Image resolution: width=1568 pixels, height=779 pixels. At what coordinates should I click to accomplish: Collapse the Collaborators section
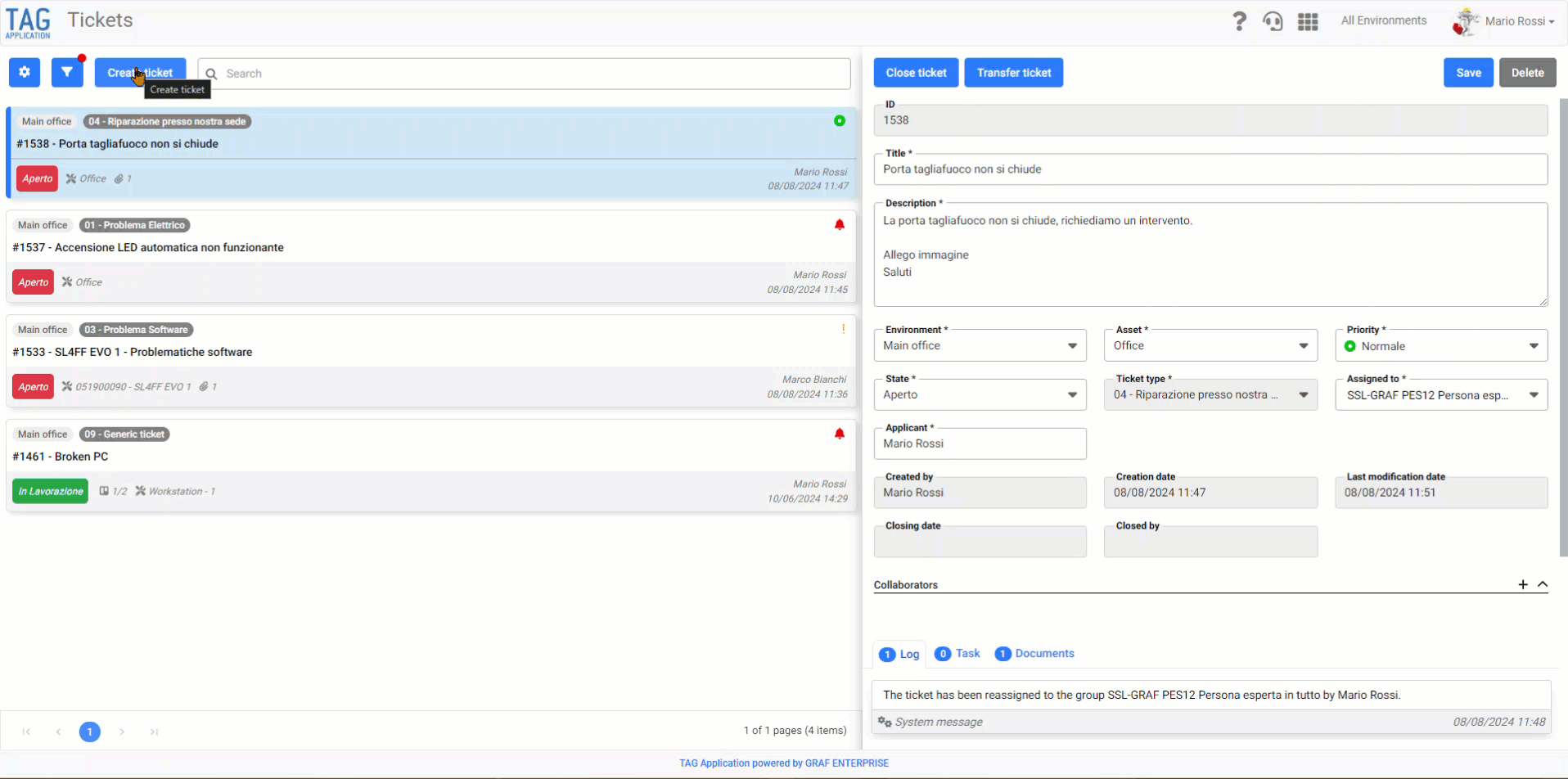[x=1543, y=584]
